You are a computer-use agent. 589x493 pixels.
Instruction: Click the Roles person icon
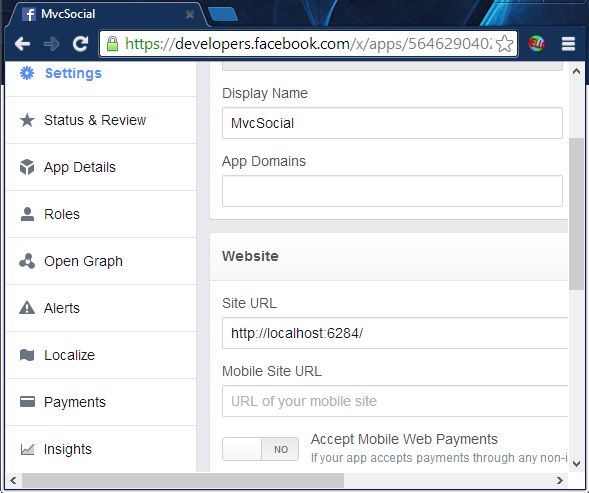27,214
